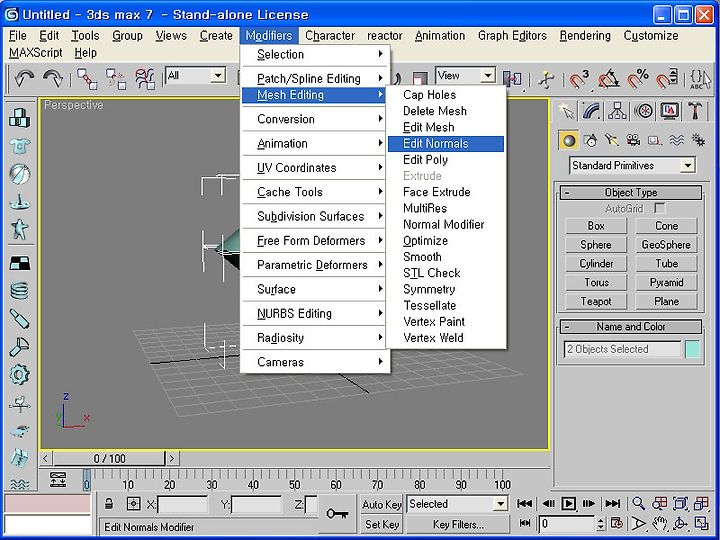Image resolution: width=720 pixels, height=540 pixels.
Task: Toggle the Set Key button
Action: click(382, 524)
